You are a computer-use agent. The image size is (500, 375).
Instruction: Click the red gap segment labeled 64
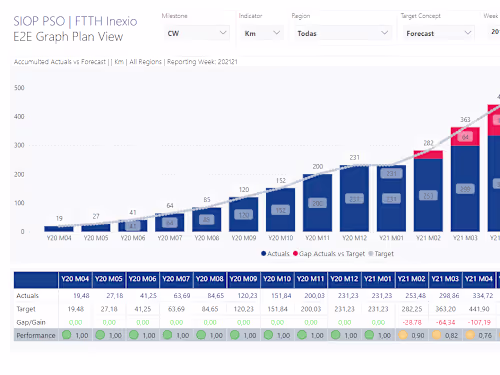point(465,137)
